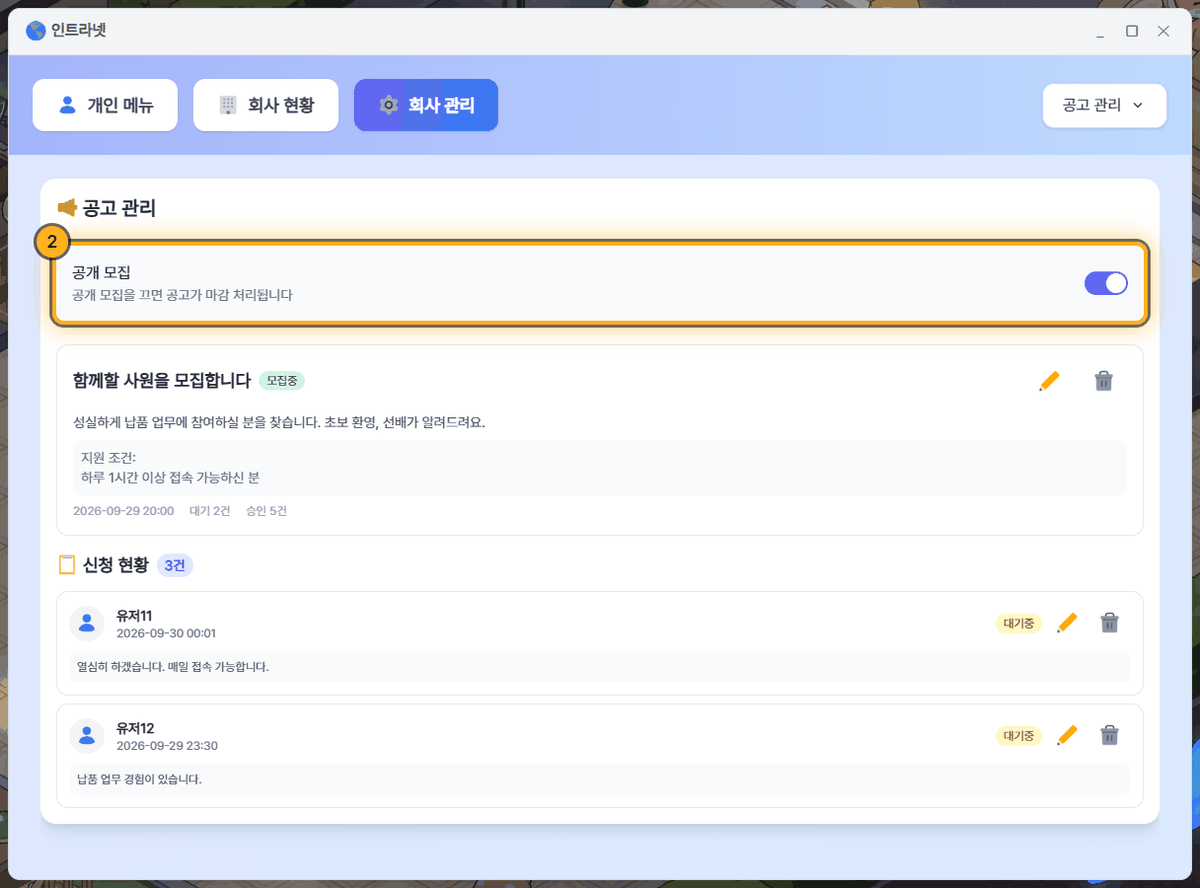
Task: Switch to the 회사 현황 tab
Action: [x=266, y=105]
